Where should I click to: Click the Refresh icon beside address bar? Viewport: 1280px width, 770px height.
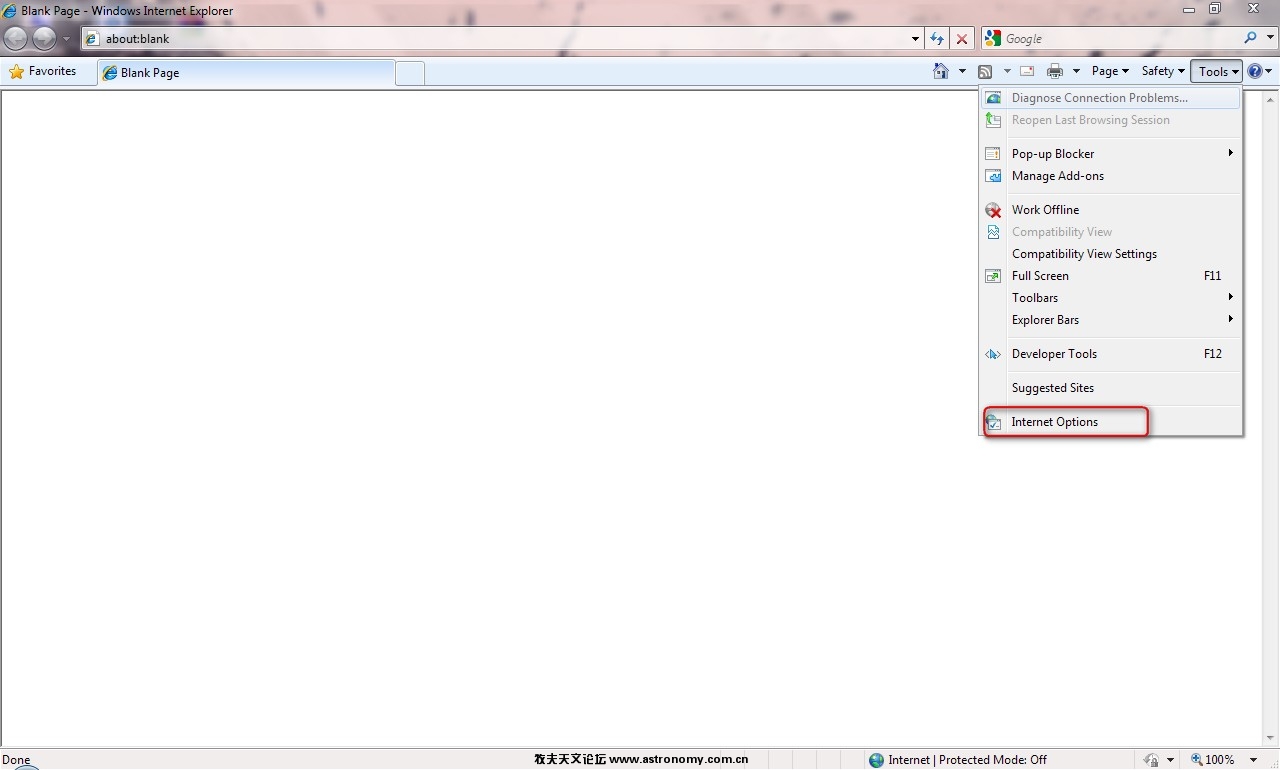[x=937, y=39]
